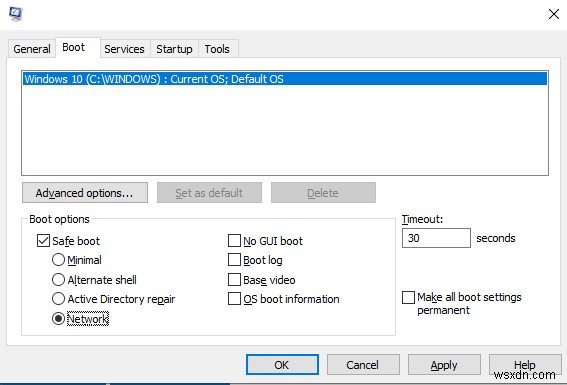Open the Tools tab

click(217, 49)
